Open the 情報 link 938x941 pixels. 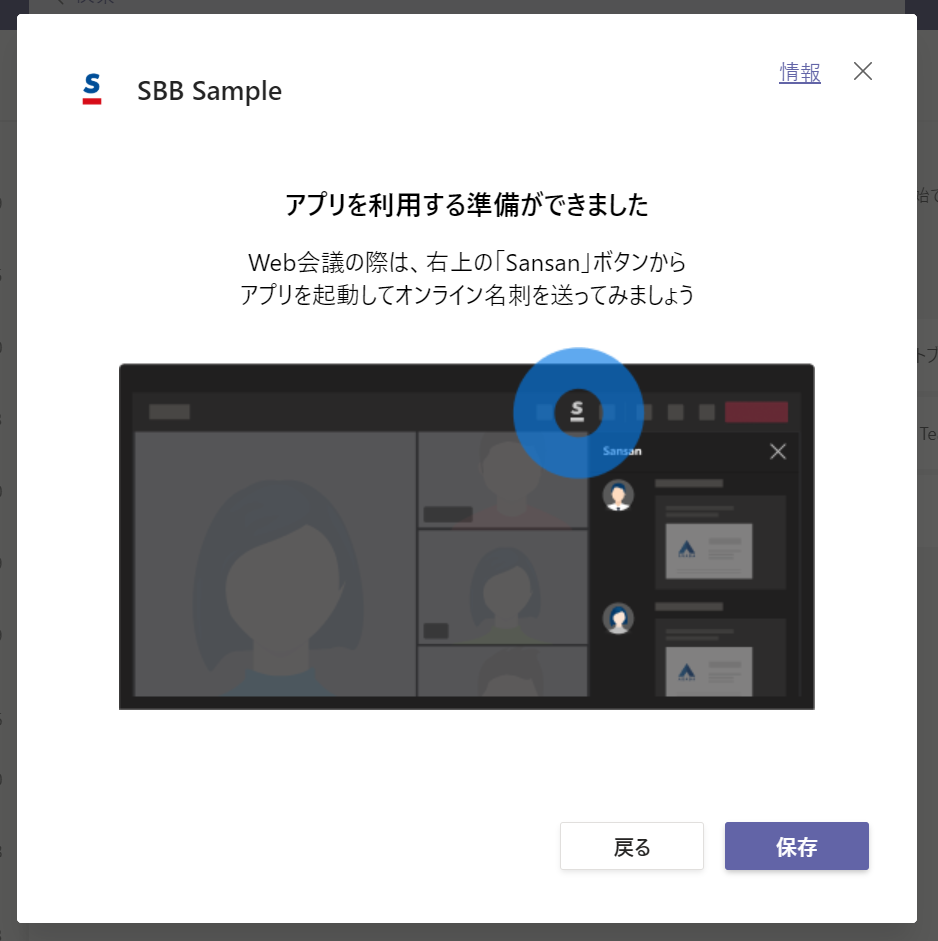[799, 73]
